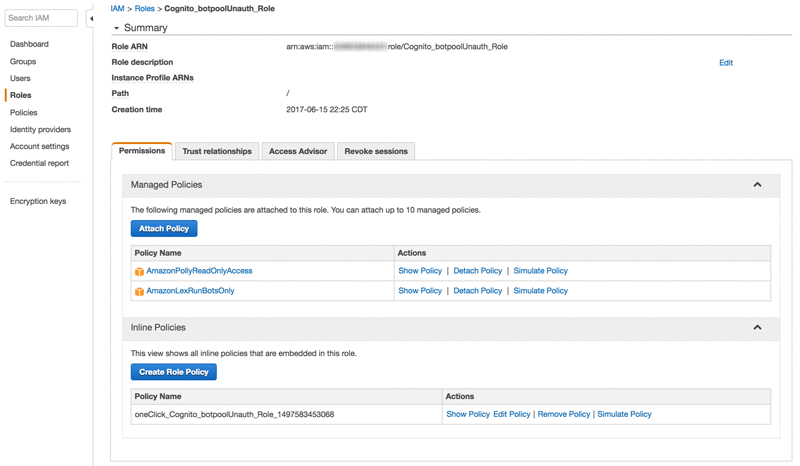This screenshot has height=466, width=800.
Task: Edit Policy for the oneClick inline policy
Action: pyautogui.click(x=512, y=414)
